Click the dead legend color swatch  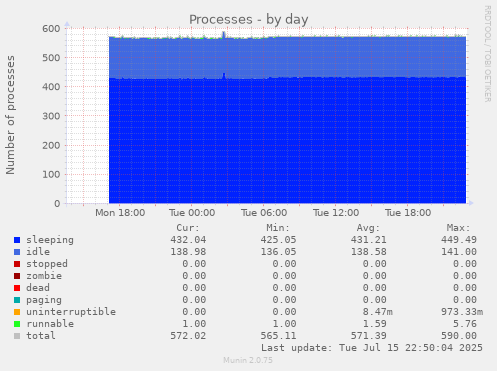click(x=17, y=288)
